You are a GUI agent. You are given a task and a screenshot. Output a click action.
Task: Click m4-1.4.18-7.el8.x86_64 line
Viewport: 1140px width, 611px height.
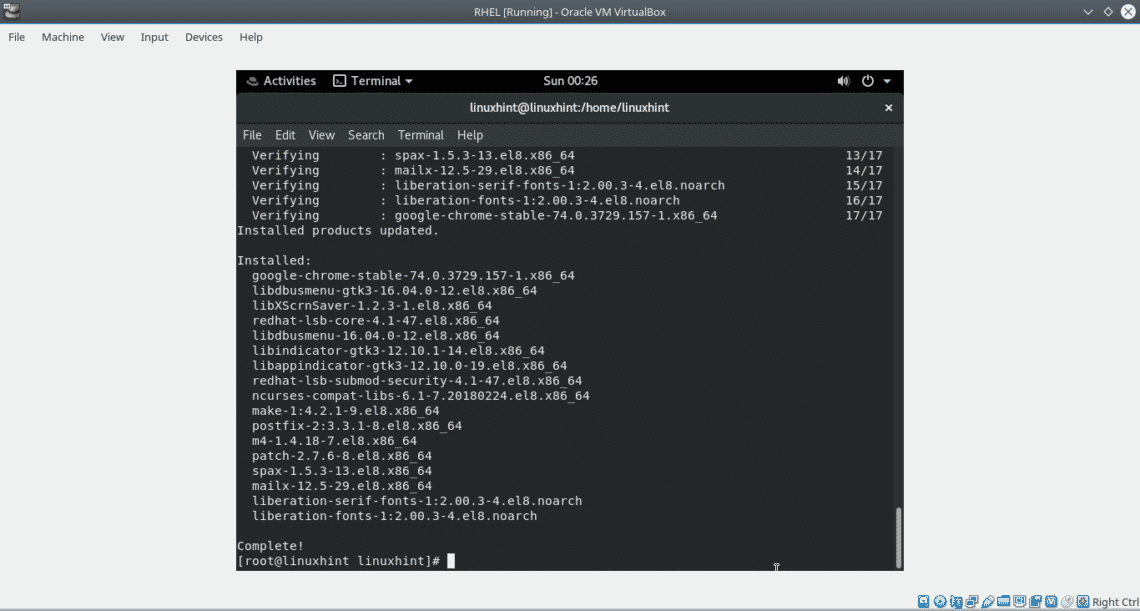(334, 441)
